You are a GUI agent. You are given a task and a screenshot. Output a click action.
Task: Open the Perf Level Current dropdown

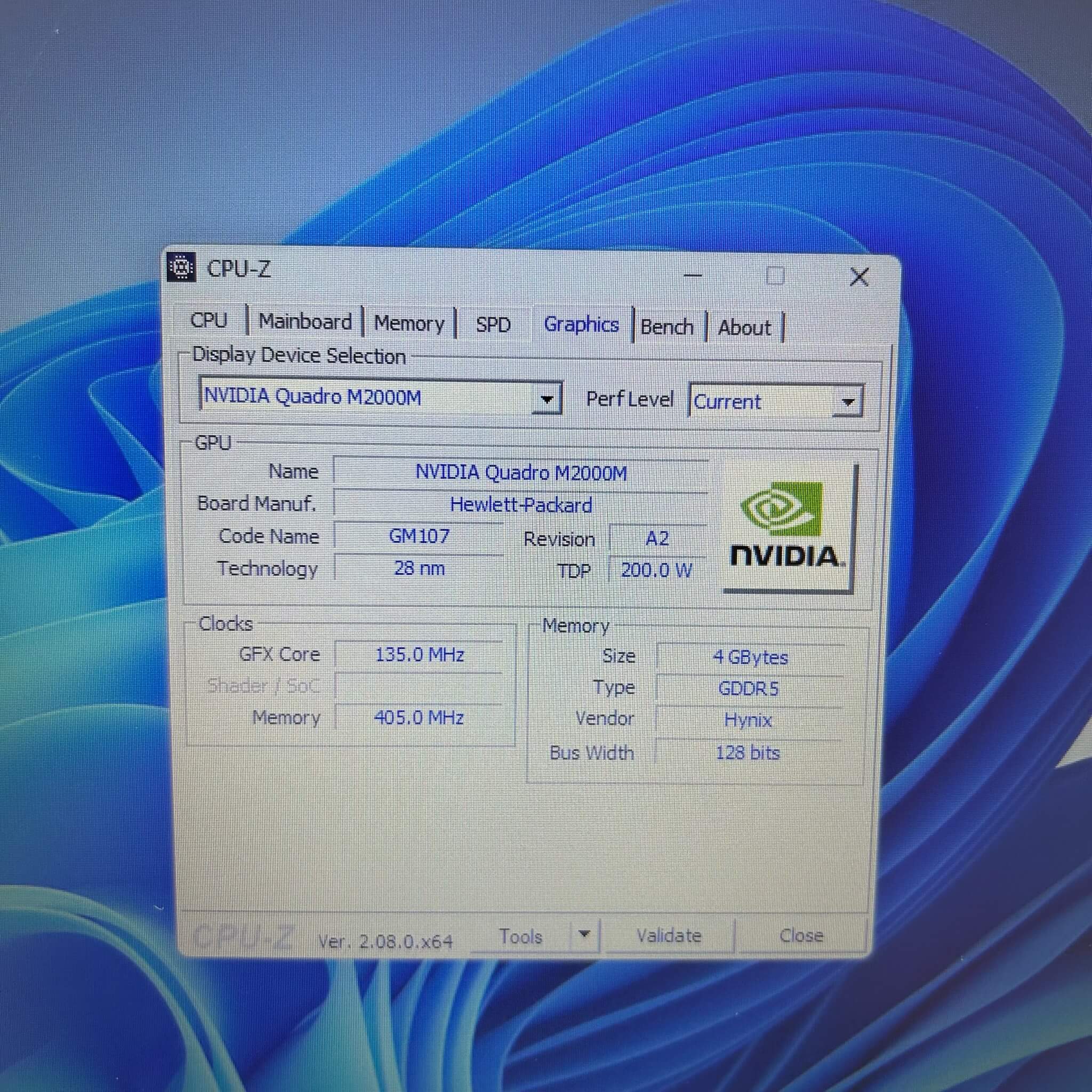[847, 403]
